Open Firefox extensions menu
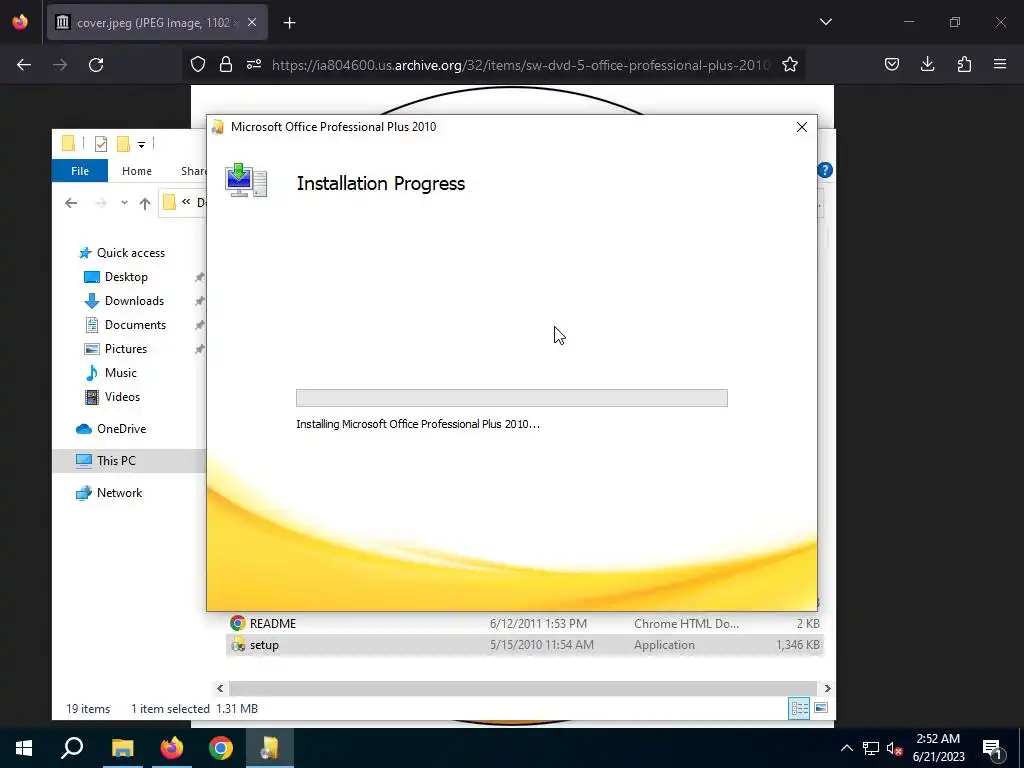Screen dimensions: 1024x768 [x=964, y=64]
